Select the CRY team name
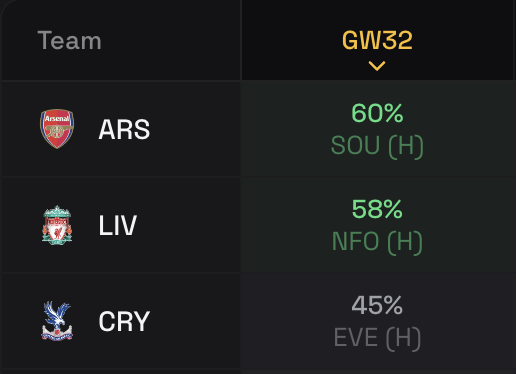Image resolution: width=516 pixels, height=374 pixels. coord(124,321)
